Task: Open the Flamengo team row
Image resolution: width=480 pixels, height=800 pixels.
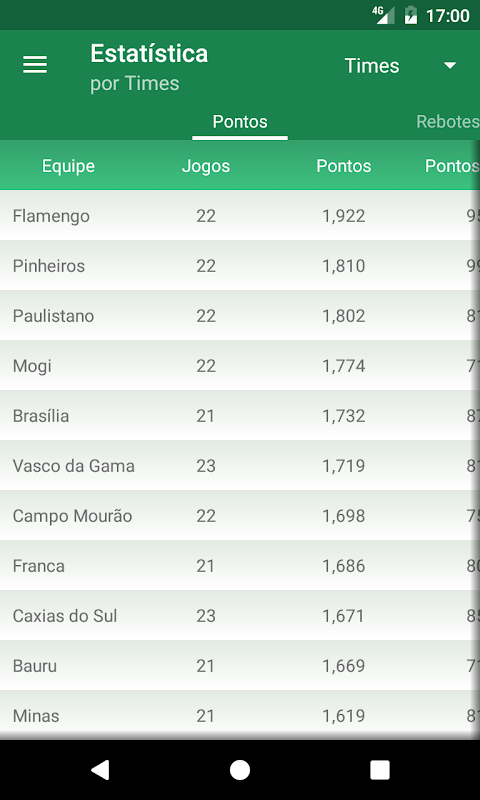Action: pyautogui.click(x=240, y=216)
